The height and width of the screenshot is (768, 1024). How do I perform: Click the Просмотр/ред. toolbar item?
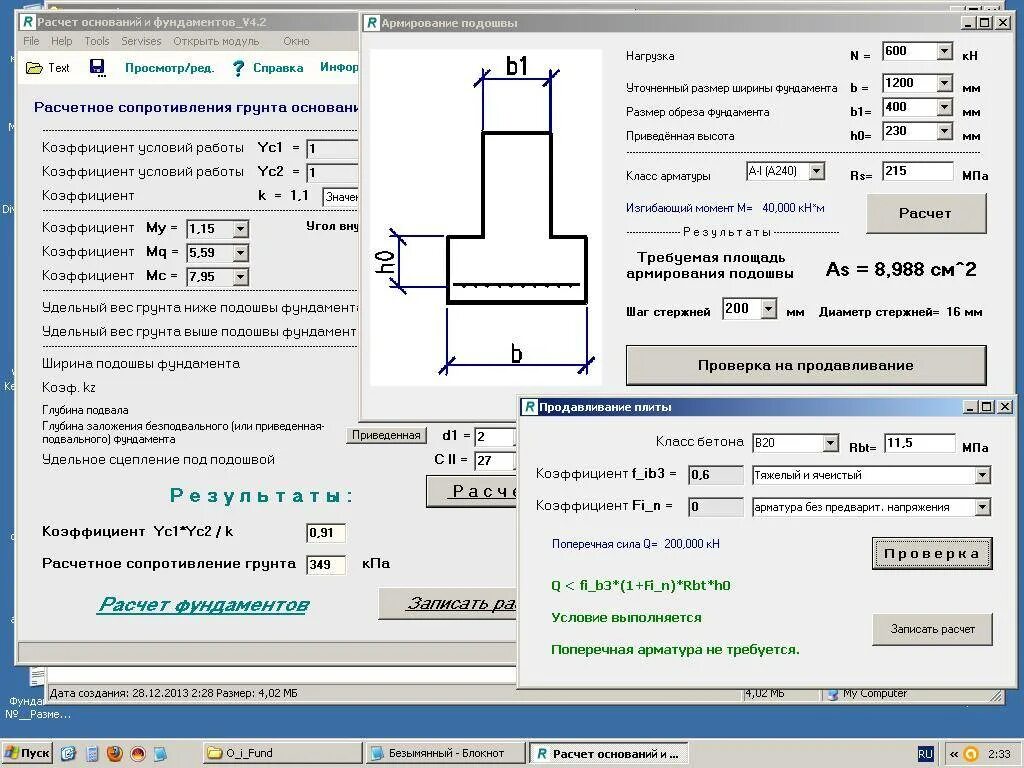tap(170, 68)
